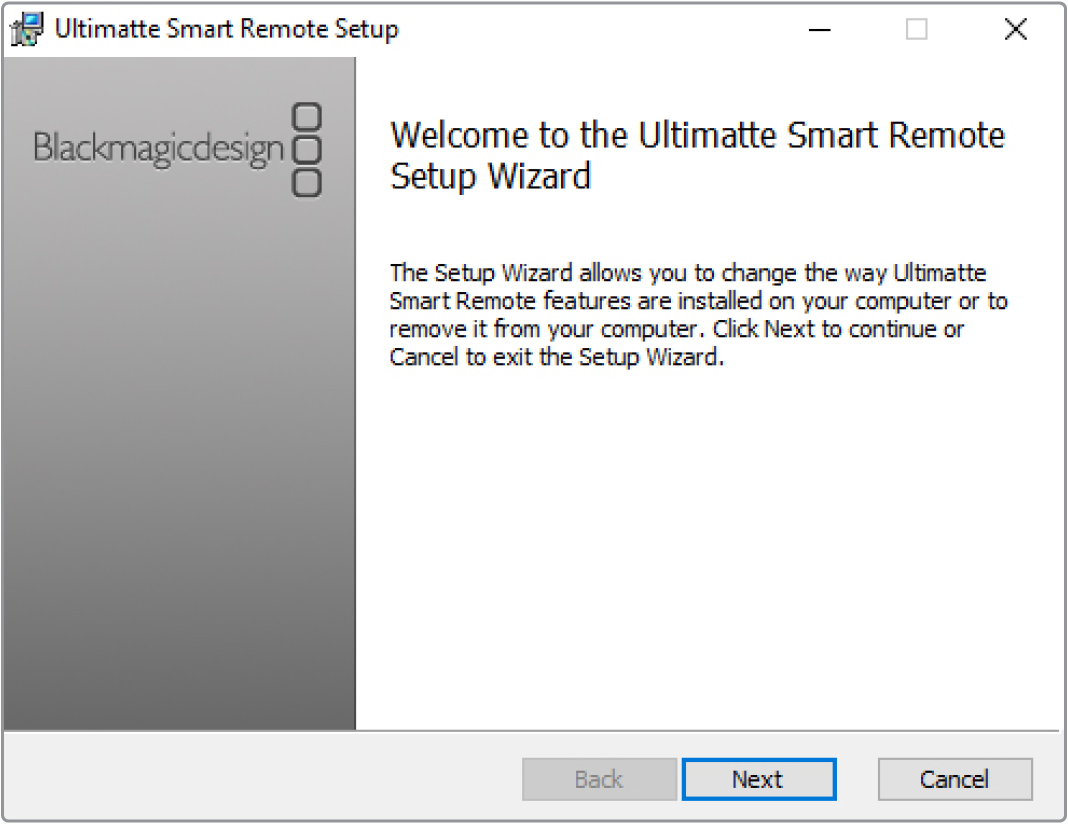Click the installer icon in the title bar
1068x827 pixels.
(x=28, y=30)
